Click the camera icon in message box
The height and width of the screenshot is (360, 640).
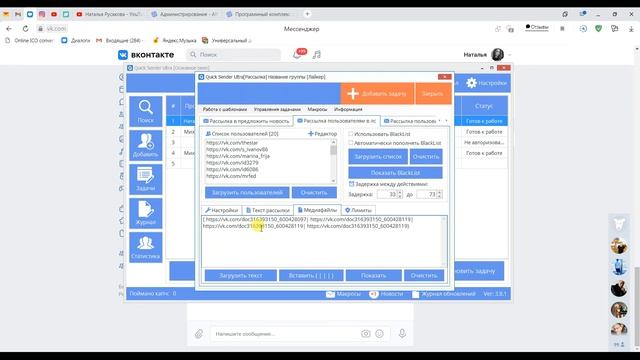[x=366, y=334]
